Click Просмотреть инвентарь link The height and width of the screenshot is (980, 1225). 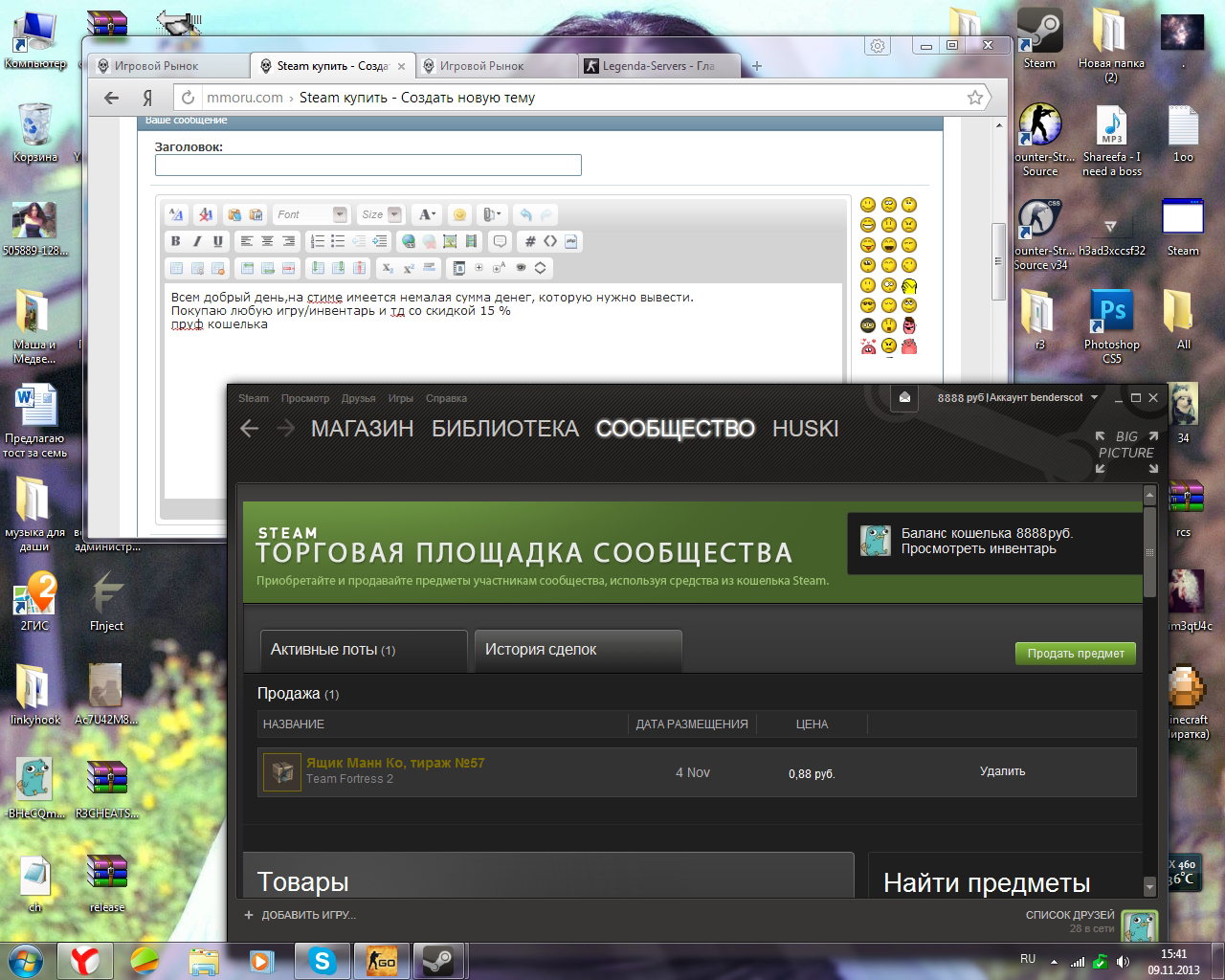tap(978, 548)
